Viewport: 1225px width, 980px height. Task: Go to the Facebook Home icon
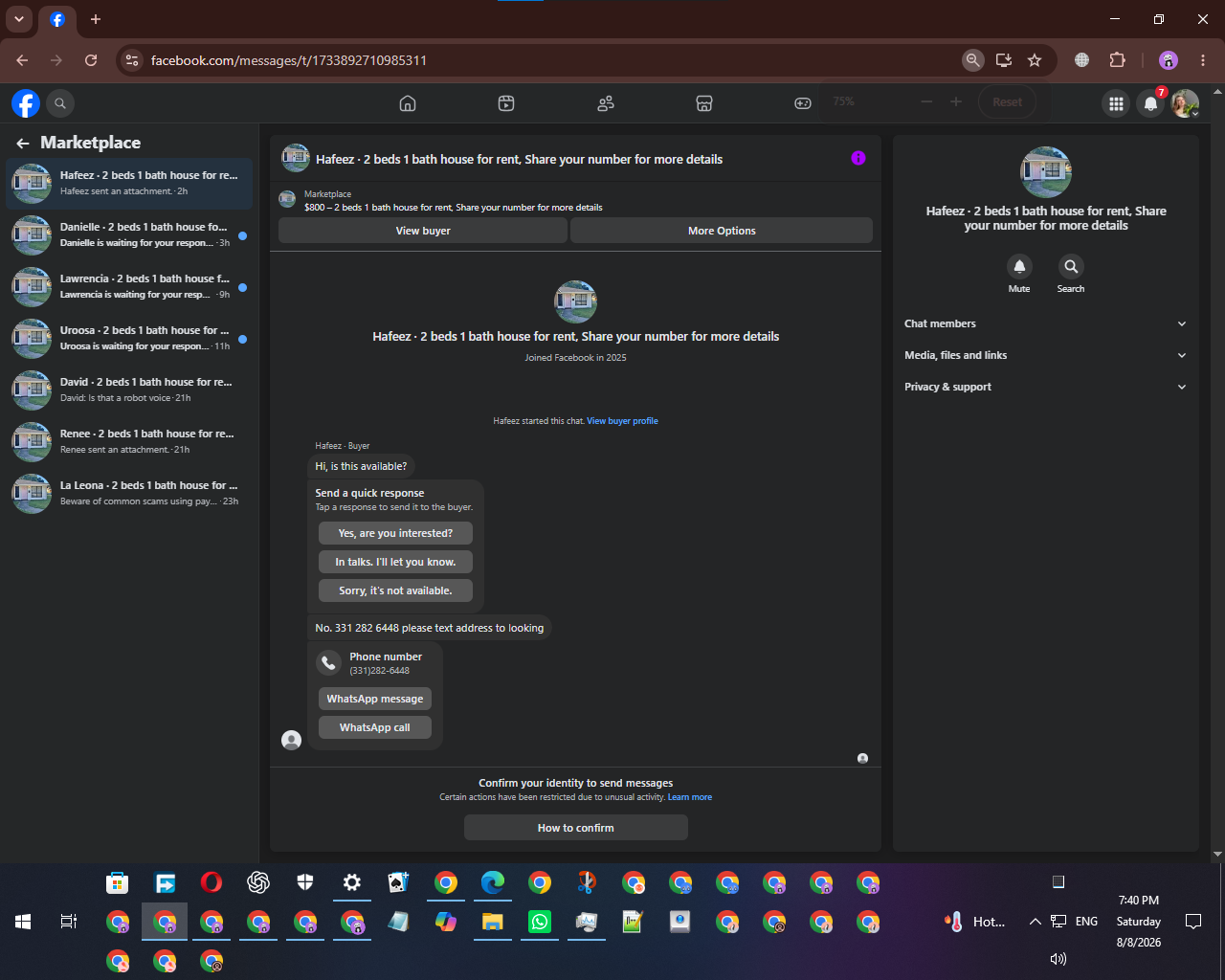408,103
